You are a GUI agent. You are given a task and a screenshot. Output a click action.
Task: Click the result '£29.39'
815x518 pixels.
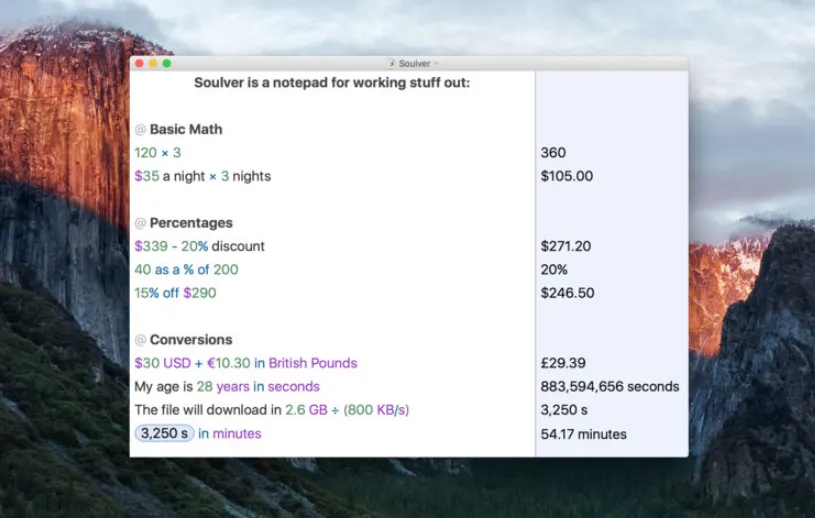[563, 363]
